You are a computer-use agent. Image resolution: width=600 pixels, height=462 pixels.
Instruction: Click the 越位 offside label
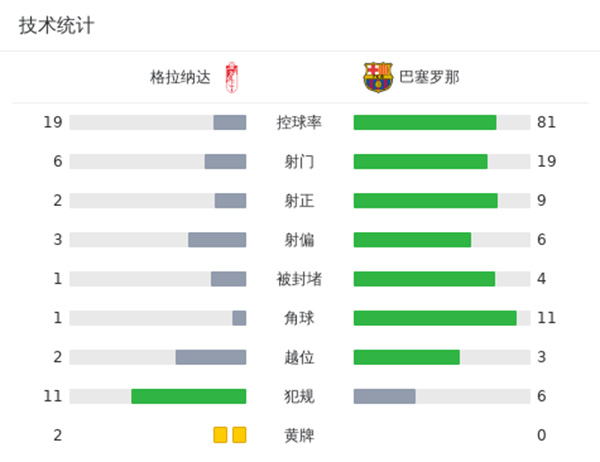[x=299, y=357]
